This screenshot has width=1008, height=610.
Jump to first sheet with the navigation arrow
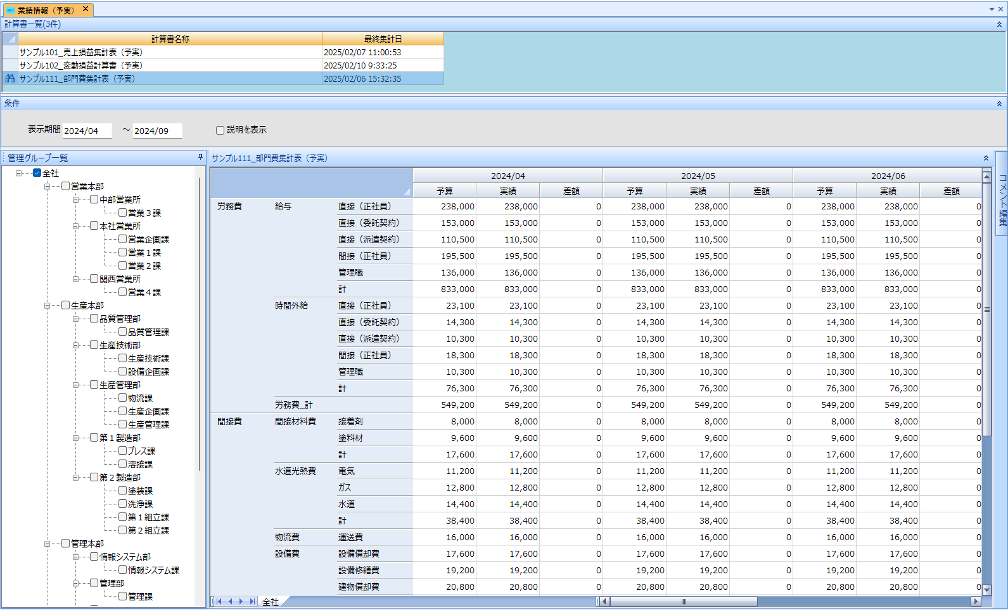[x=219, y=602]
